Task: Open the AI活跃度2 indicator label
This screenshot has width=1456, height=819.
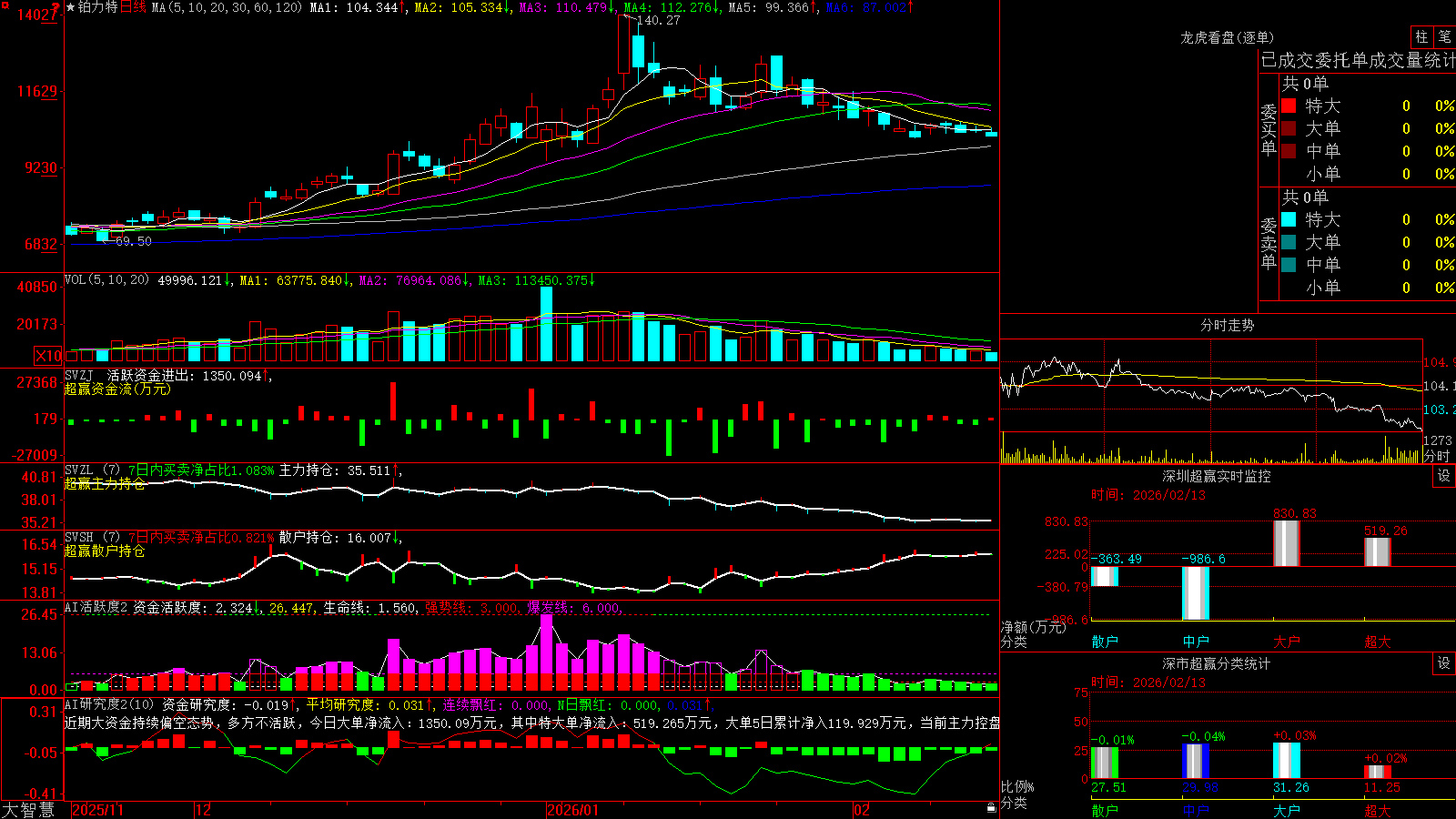Action: pos(96,607)
